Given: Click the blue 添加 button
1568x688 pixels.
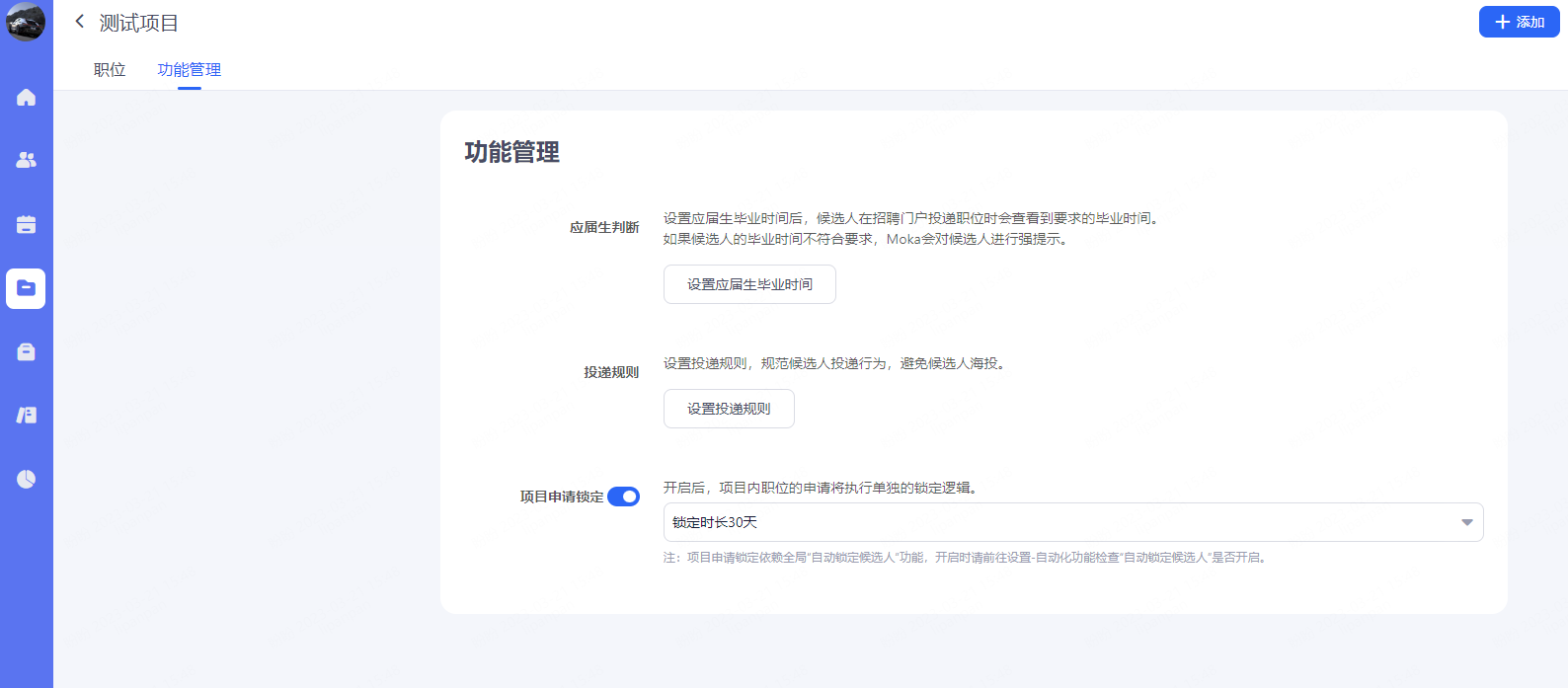Looking at the screenshot, I should click(x=1519, y=22).
